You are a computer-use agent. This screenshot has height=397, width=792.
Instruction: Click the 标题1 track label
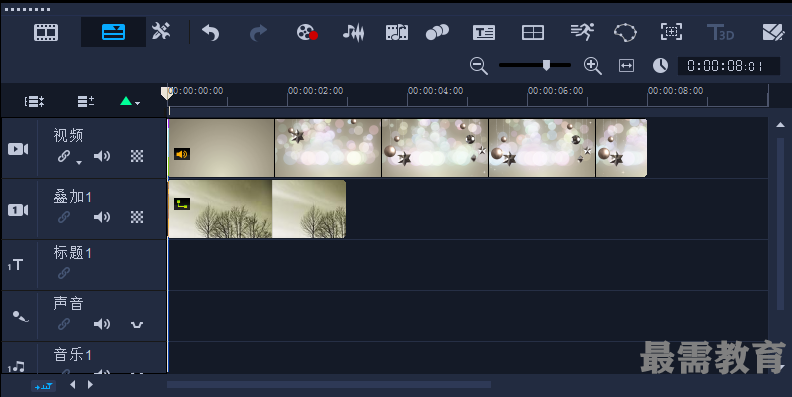[x=72, y=253]
